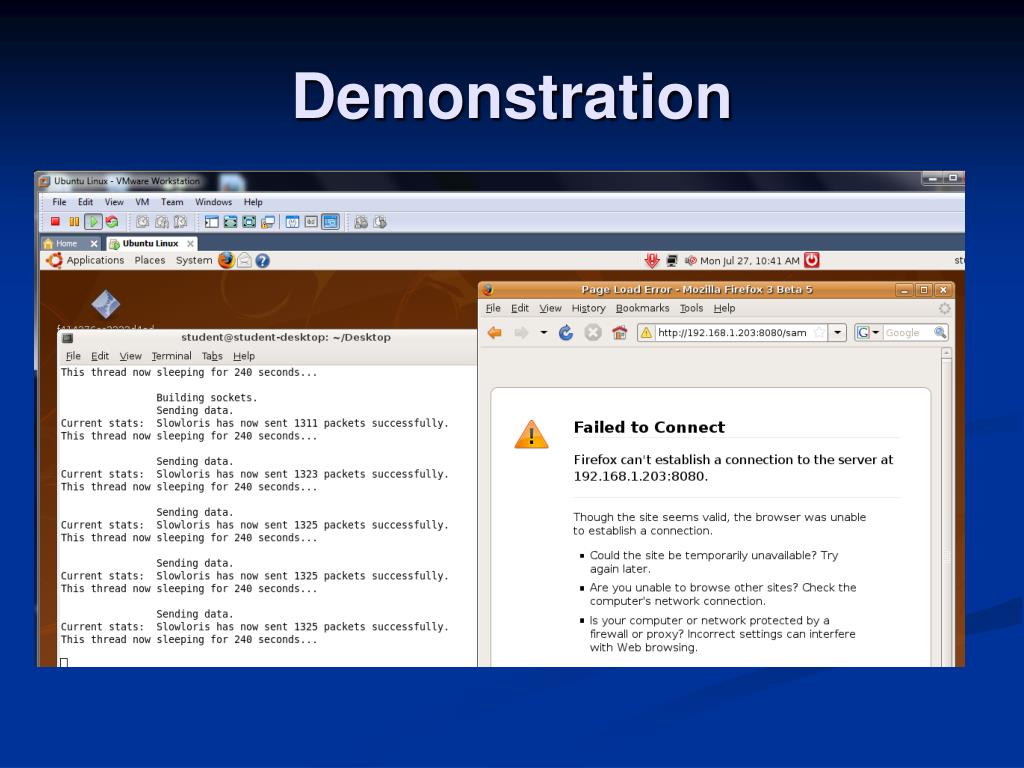Open the Google search engine selector dropdown
The width and height of the screenshot is (1024, 768).
coord(868,333)
